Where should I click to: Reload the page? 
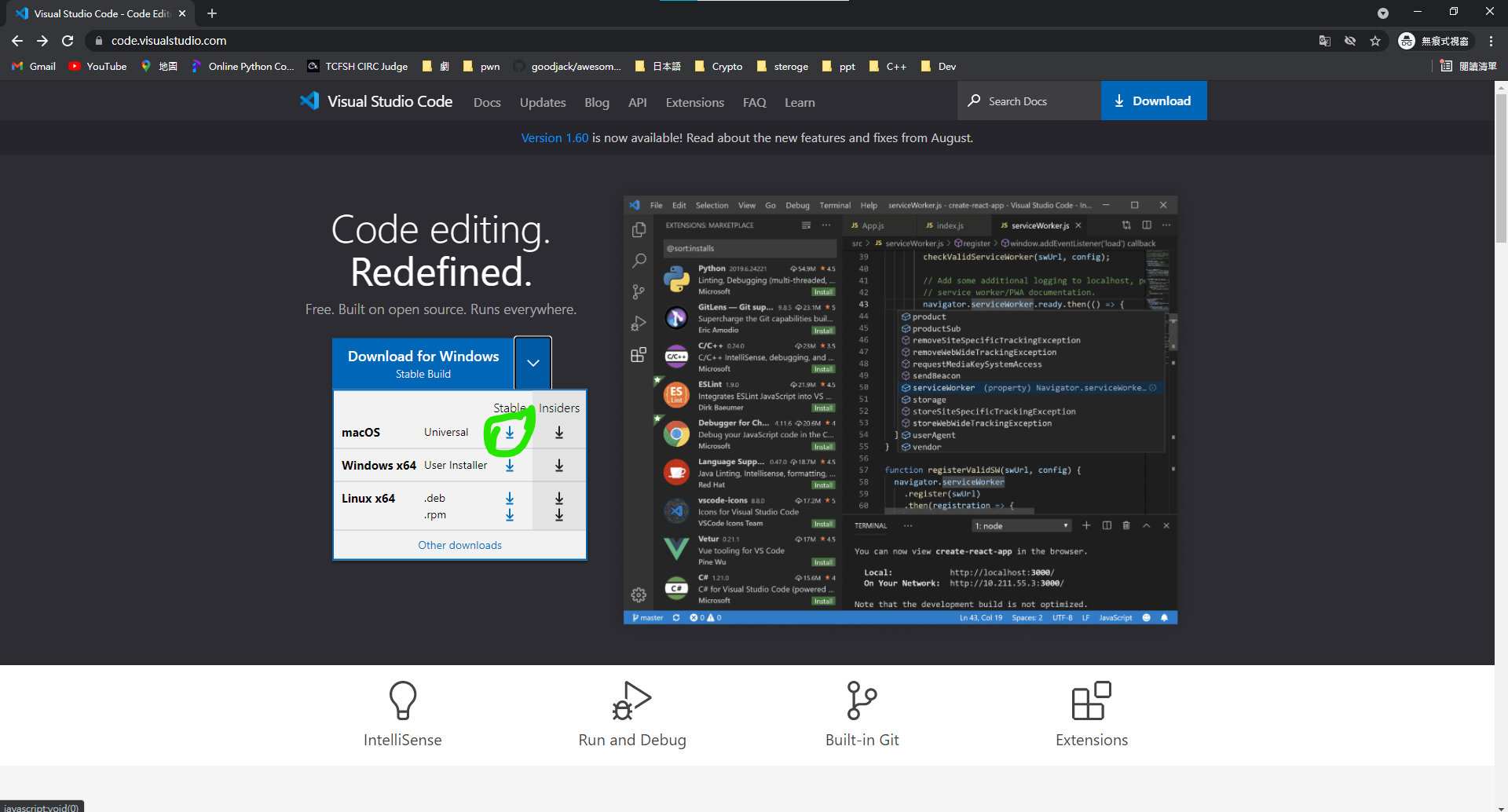click(68, 41)
